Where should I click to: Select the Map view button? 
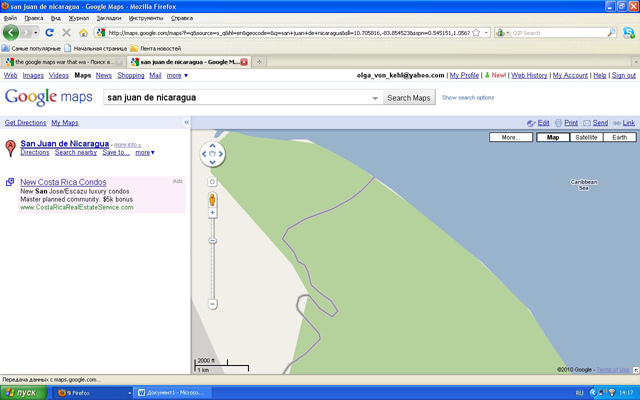pos(553,137)
